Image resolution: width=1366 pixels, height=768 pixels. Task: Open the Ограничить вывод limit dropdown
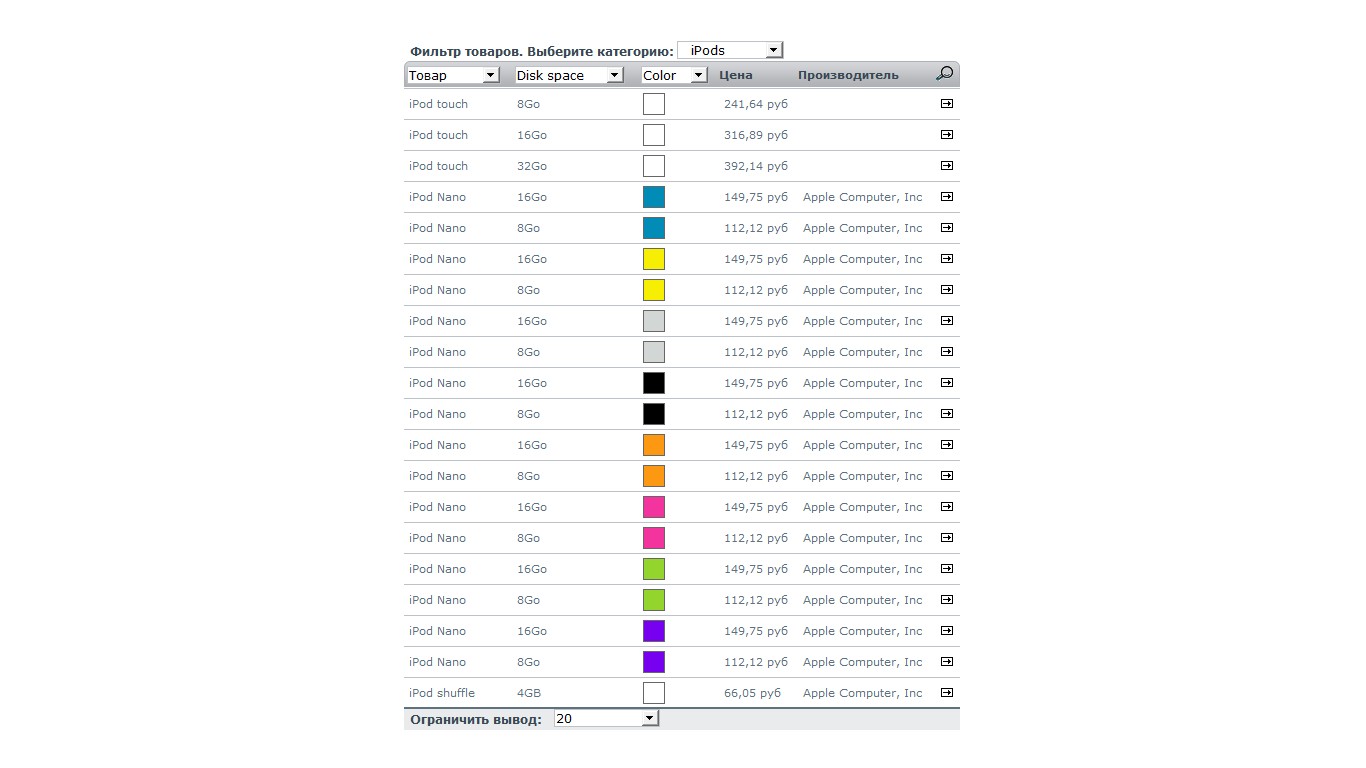click(x=606, y=718)
